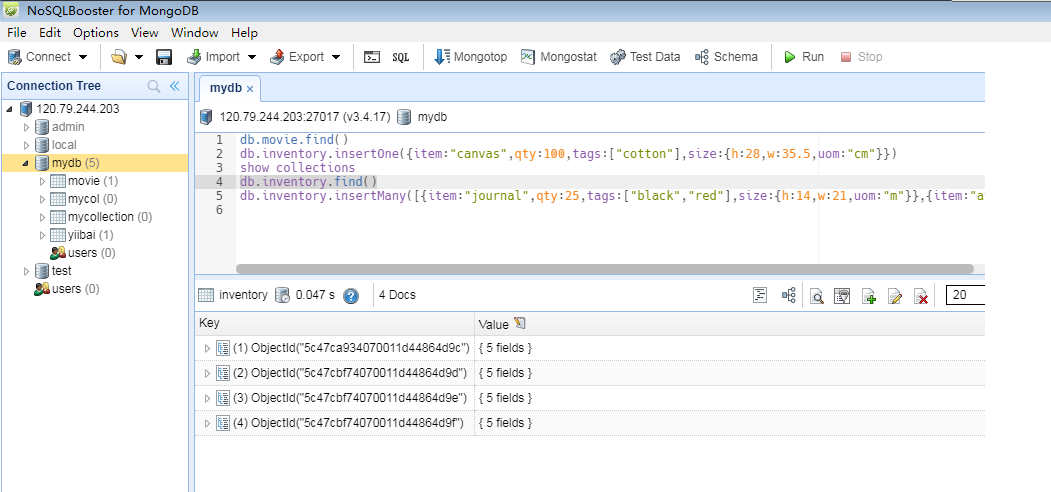
Task: Open the Help menu
Action: coord(244,33)
